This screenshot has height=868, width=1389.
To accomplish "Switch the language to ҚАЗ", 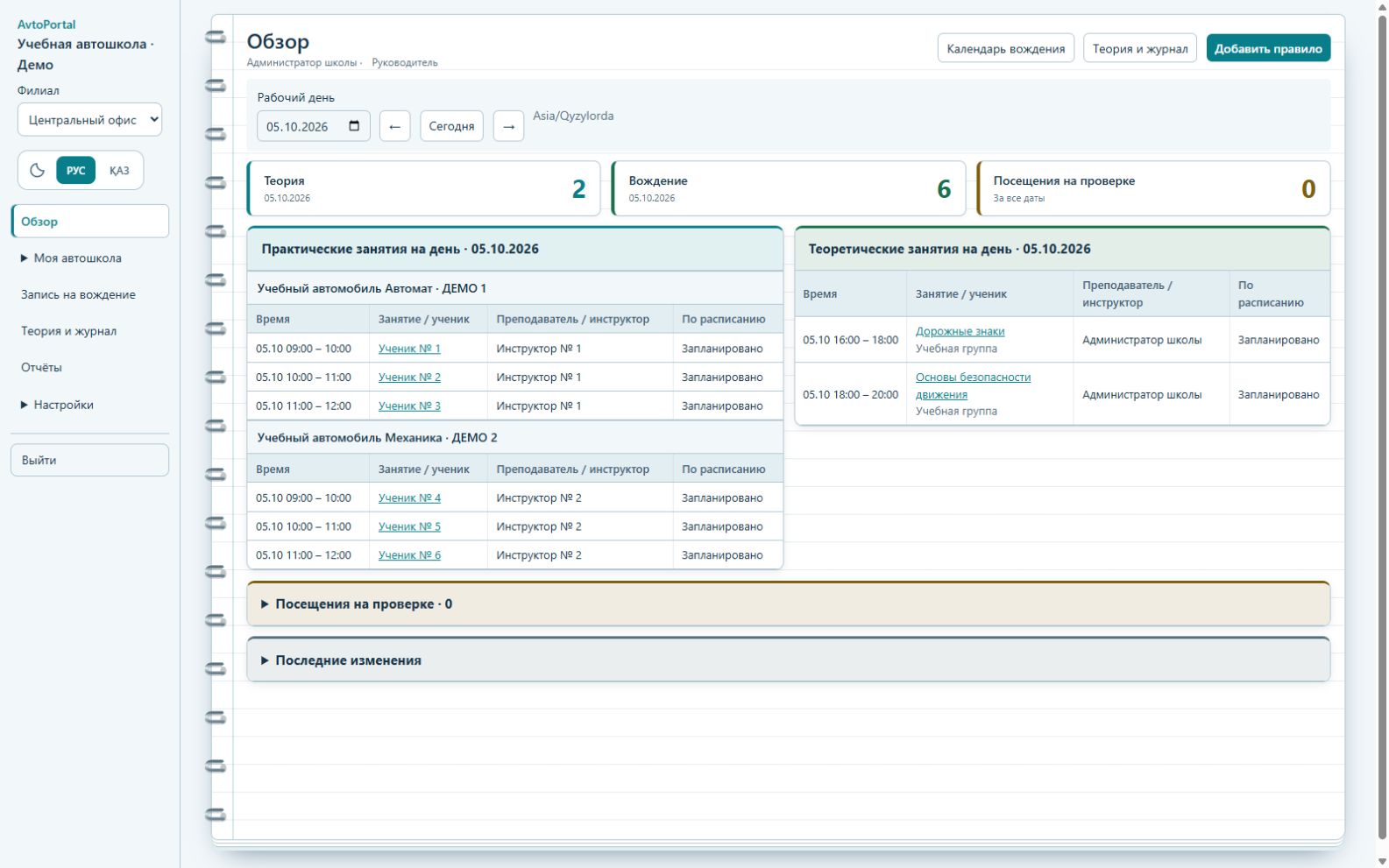I will 119,170.
